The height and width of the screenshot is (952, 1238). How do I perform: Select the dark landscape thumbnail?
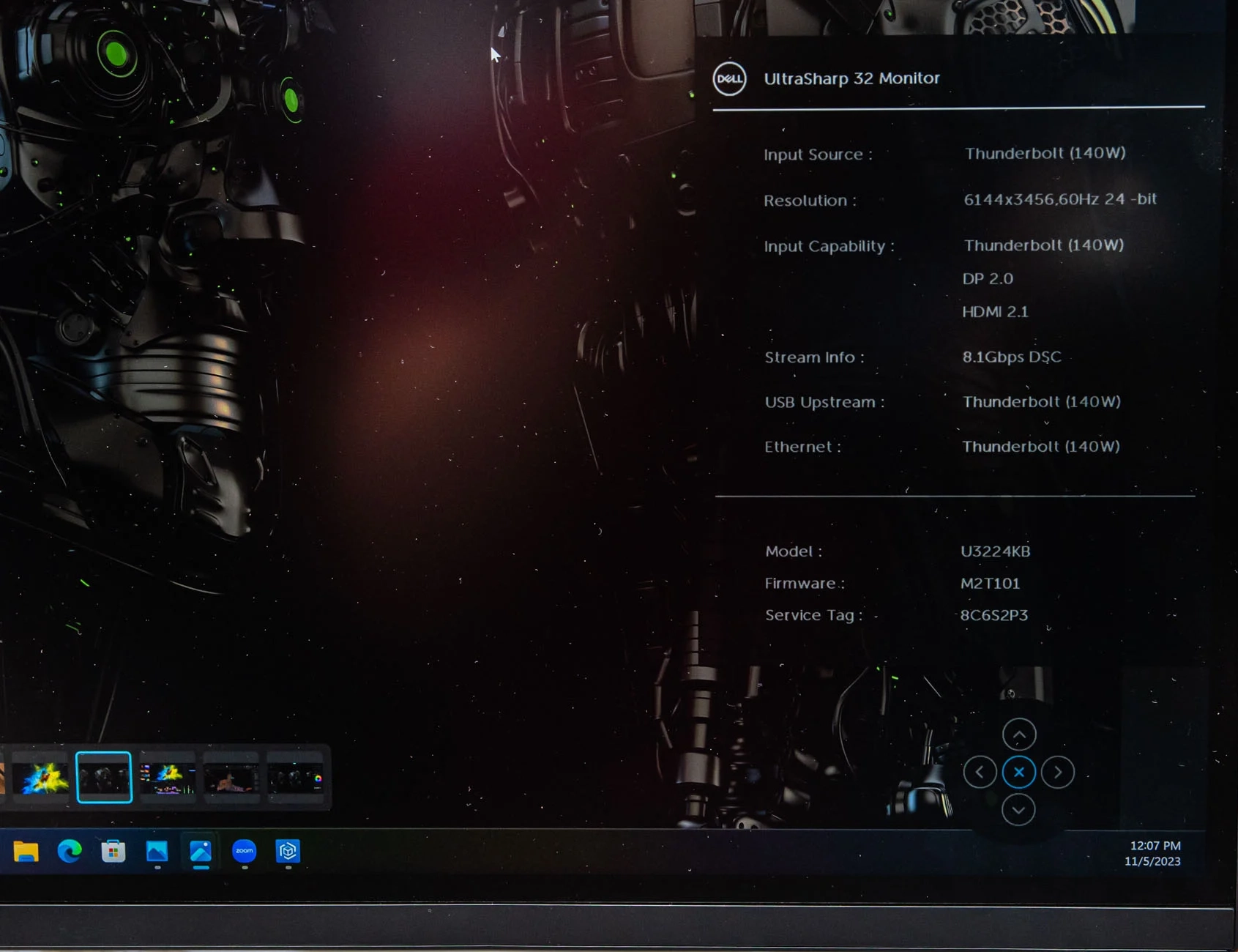[x=231, y=778]
